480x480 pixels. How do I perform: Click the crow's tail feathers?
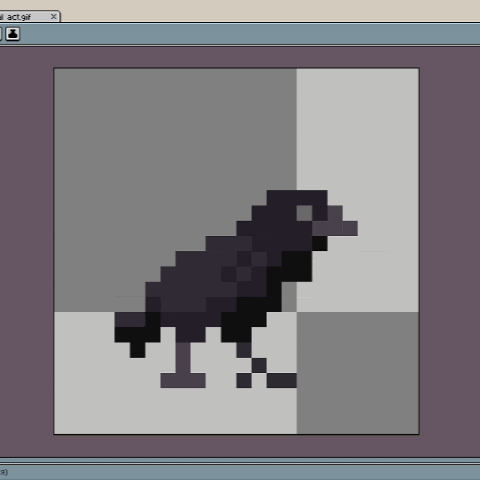[130, 320]
